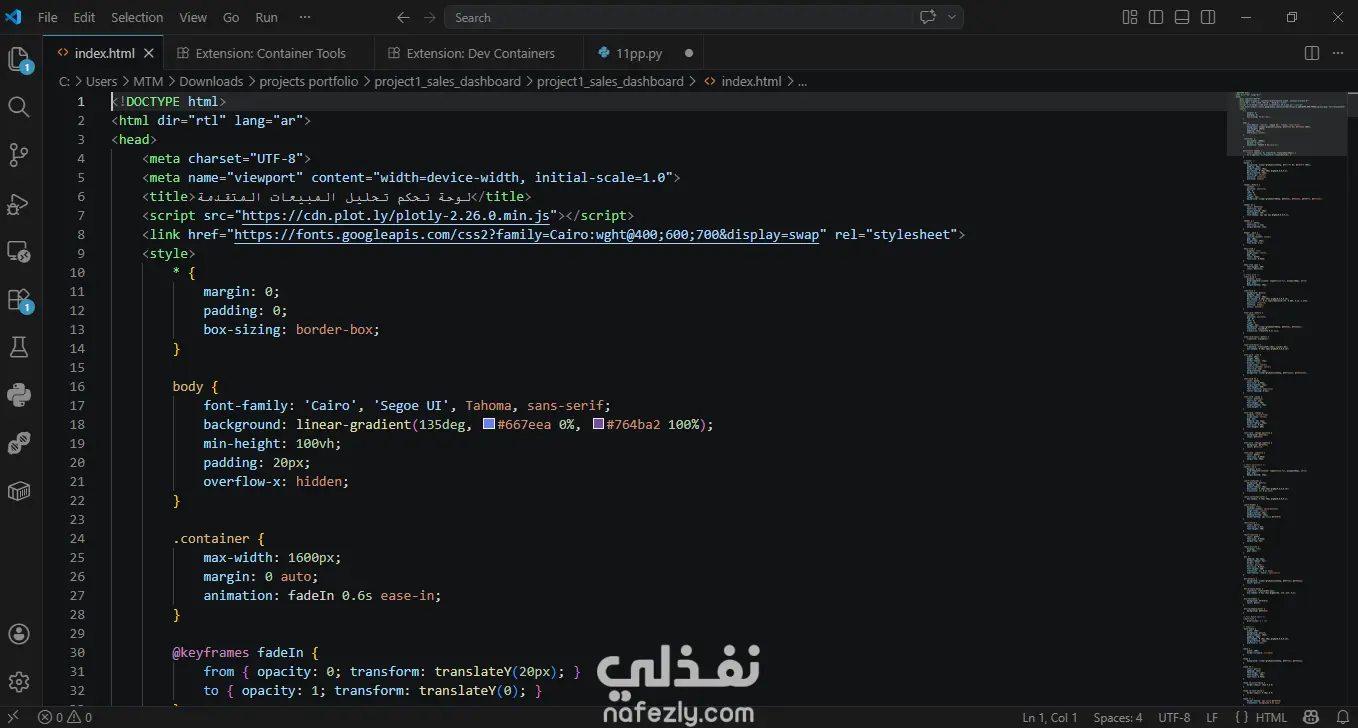Toggle the secondary side bar
Image resolution: width=1358 pixels, height=728 pixels.
[x=1208, y=17]
